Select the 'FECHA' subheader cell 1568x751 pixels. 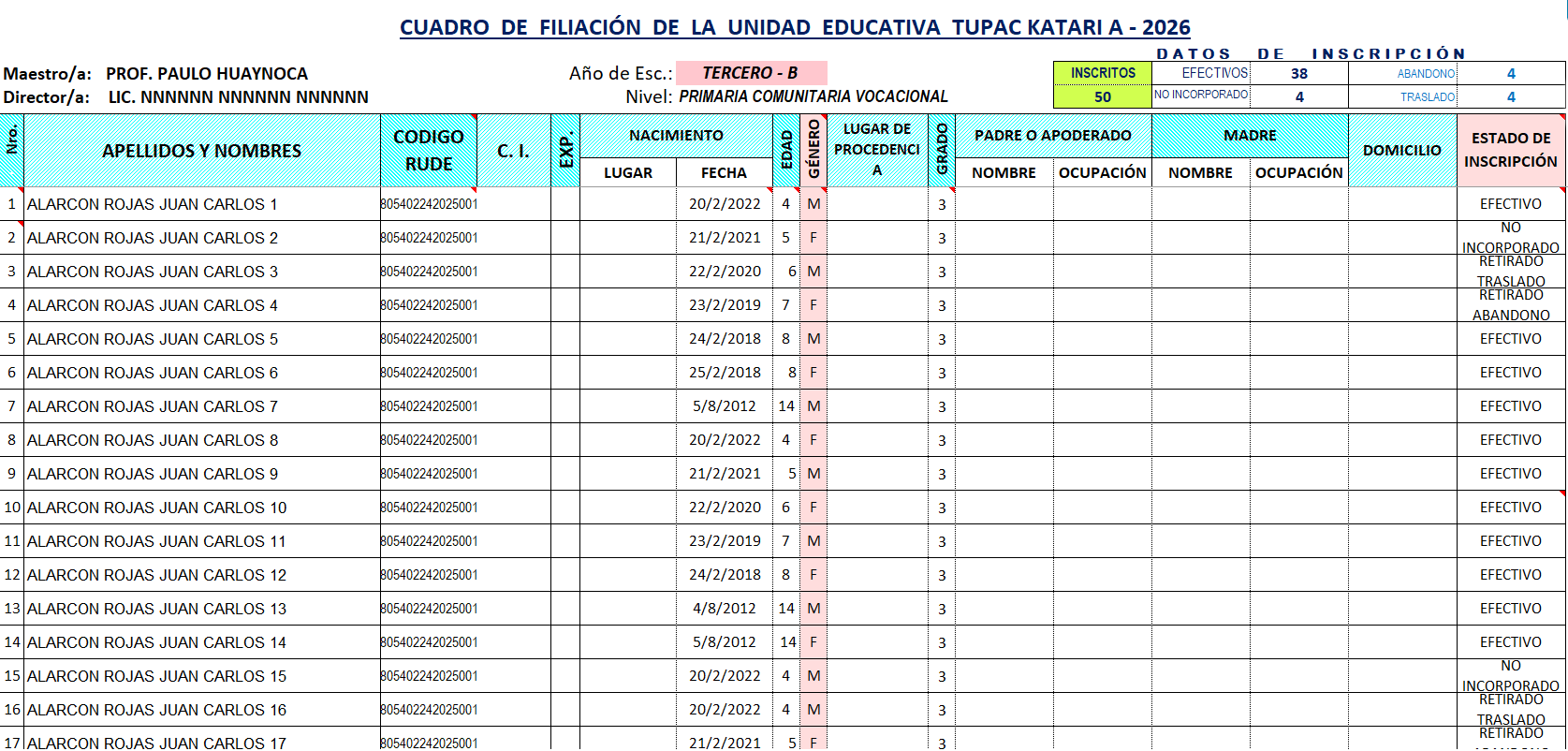(x=725, y=172)
